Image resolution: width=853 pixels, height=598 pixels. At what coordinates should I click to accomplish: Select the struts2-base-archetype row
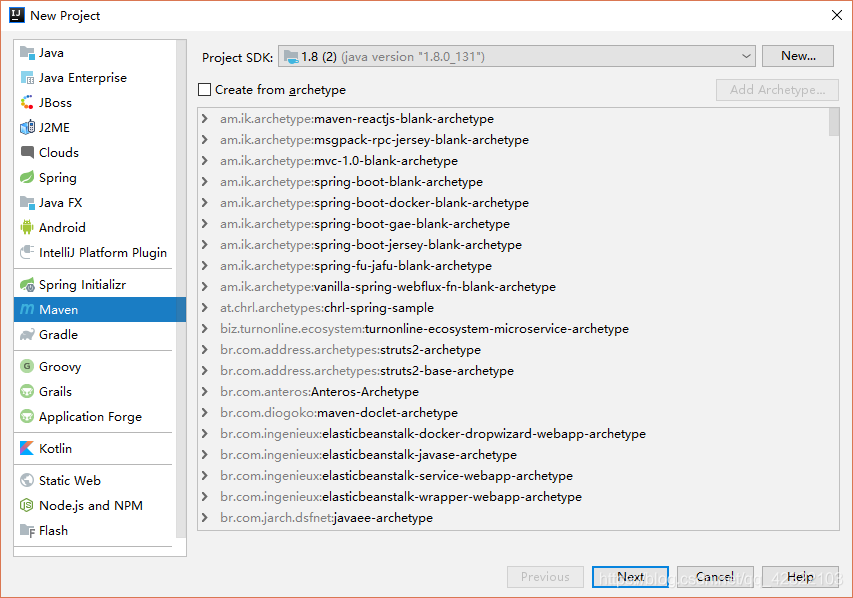[514, 371]
